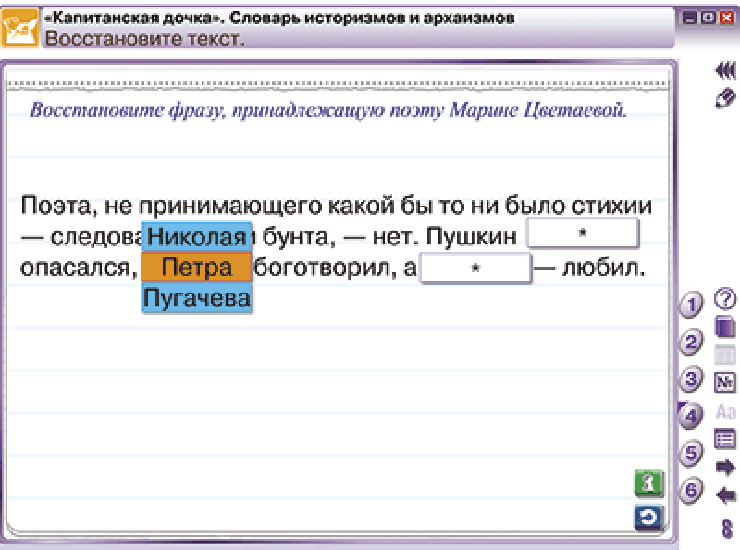Go back with the left arrow icon
This screenshot has height=550, width=740.
coord(725,496)
